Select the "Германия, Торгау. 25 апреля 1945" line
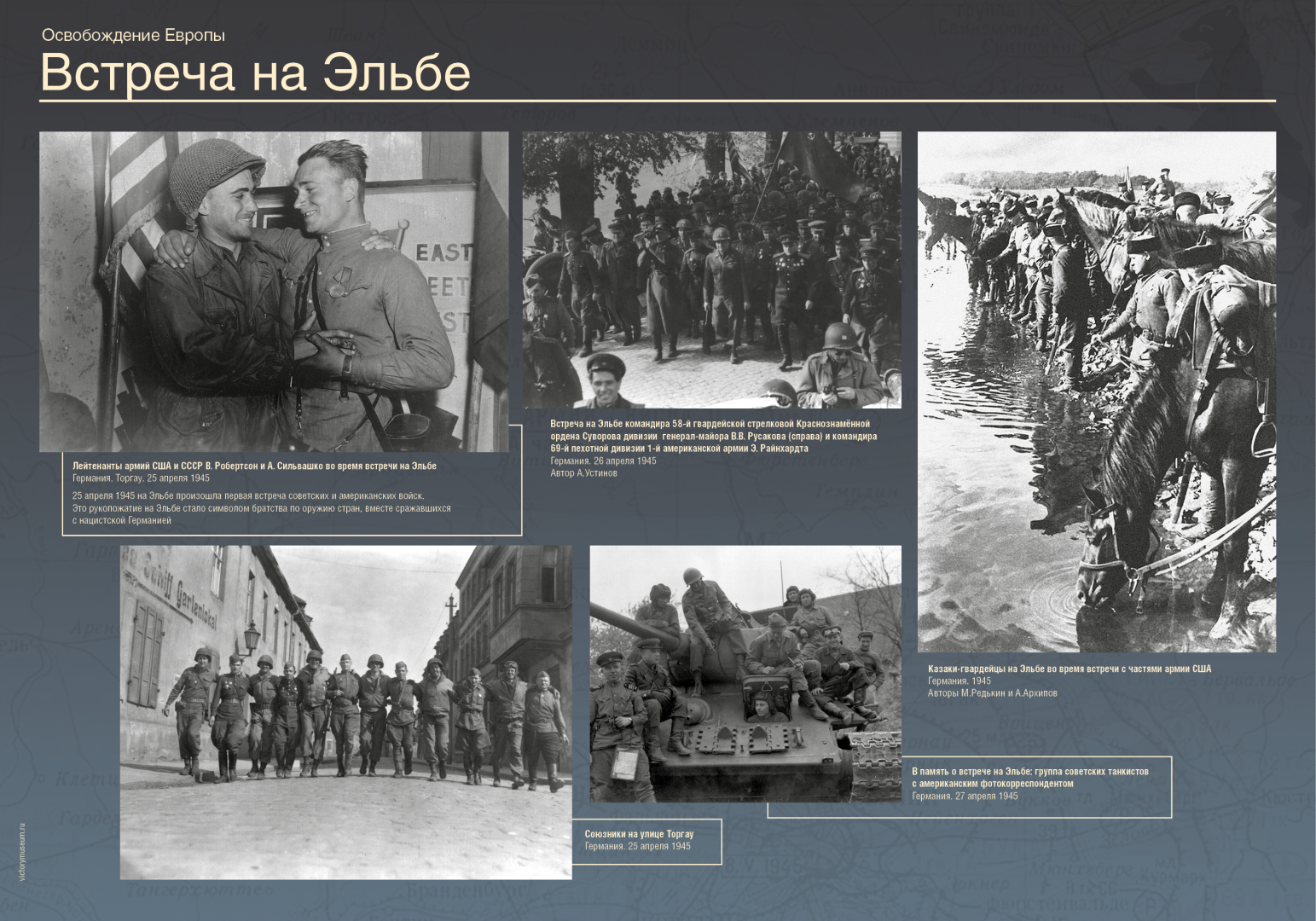The image size is (1316, 921). click(x=141, y=478)
